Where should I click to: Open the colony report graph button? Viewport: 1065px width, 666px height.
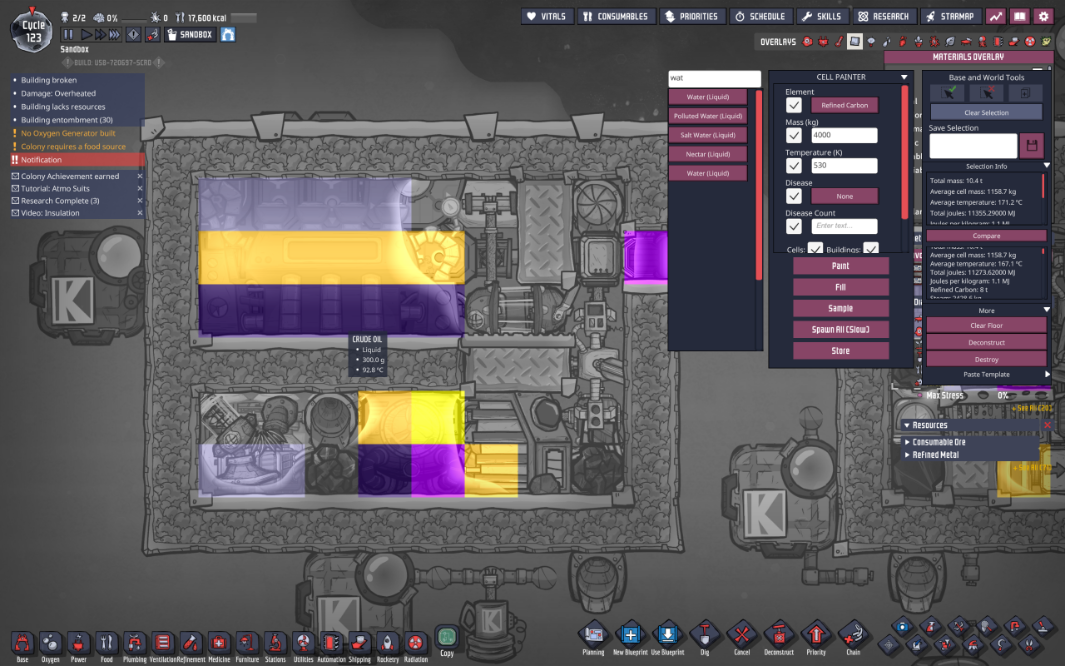(x=996, y=16)
